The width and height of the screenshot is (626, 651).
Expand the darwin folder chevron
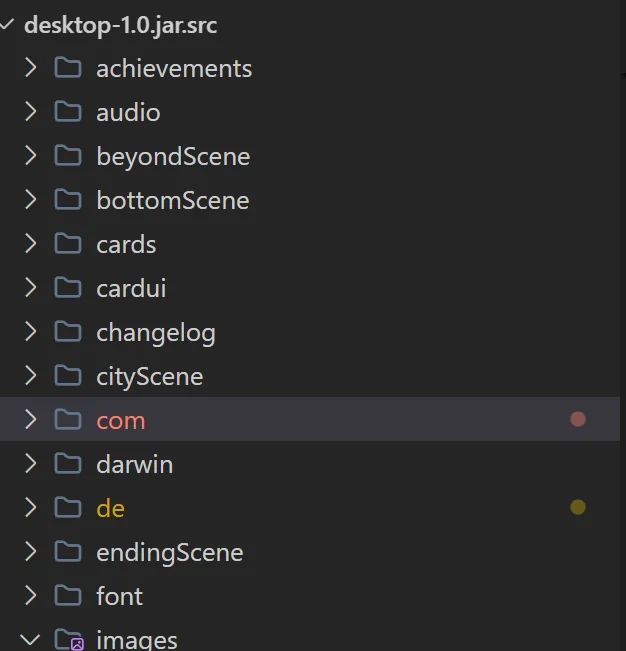coord(31,464)
